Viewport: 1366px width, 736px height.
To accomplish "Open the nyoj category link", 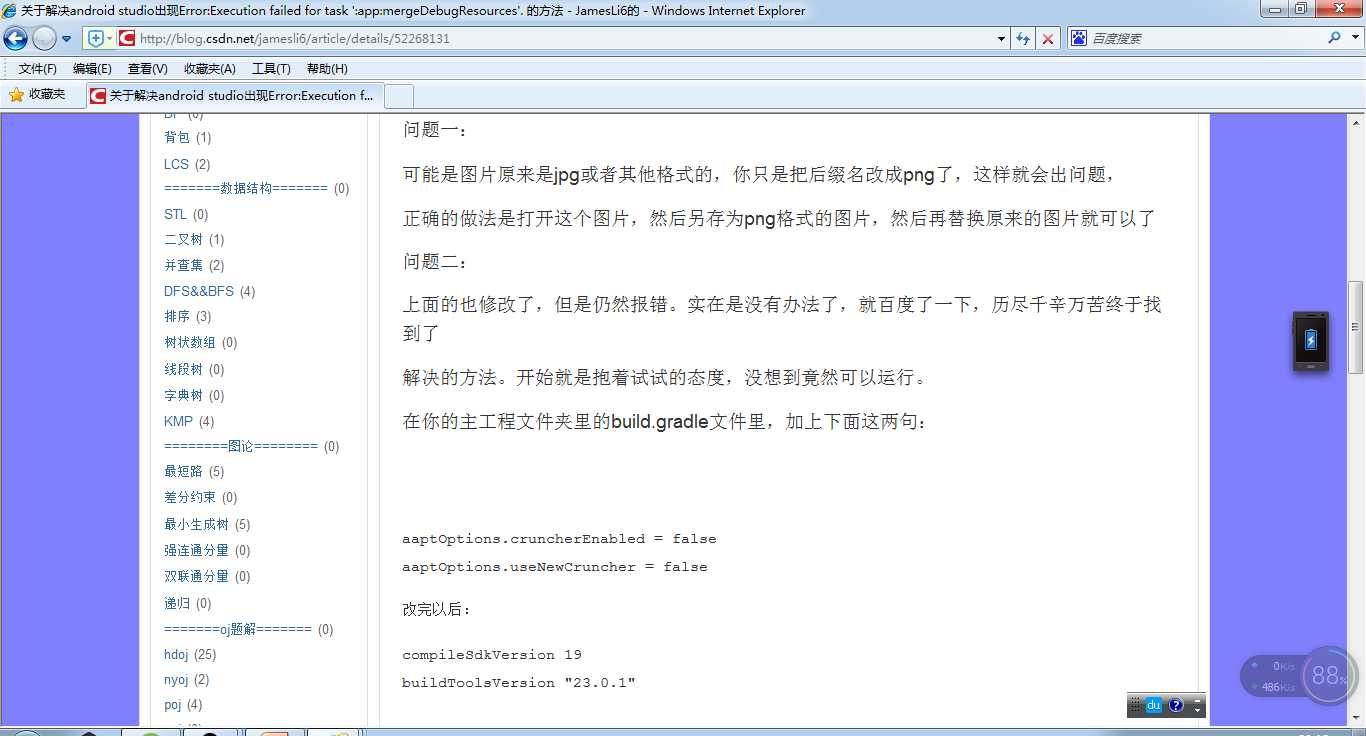I will tap(176, 679).
